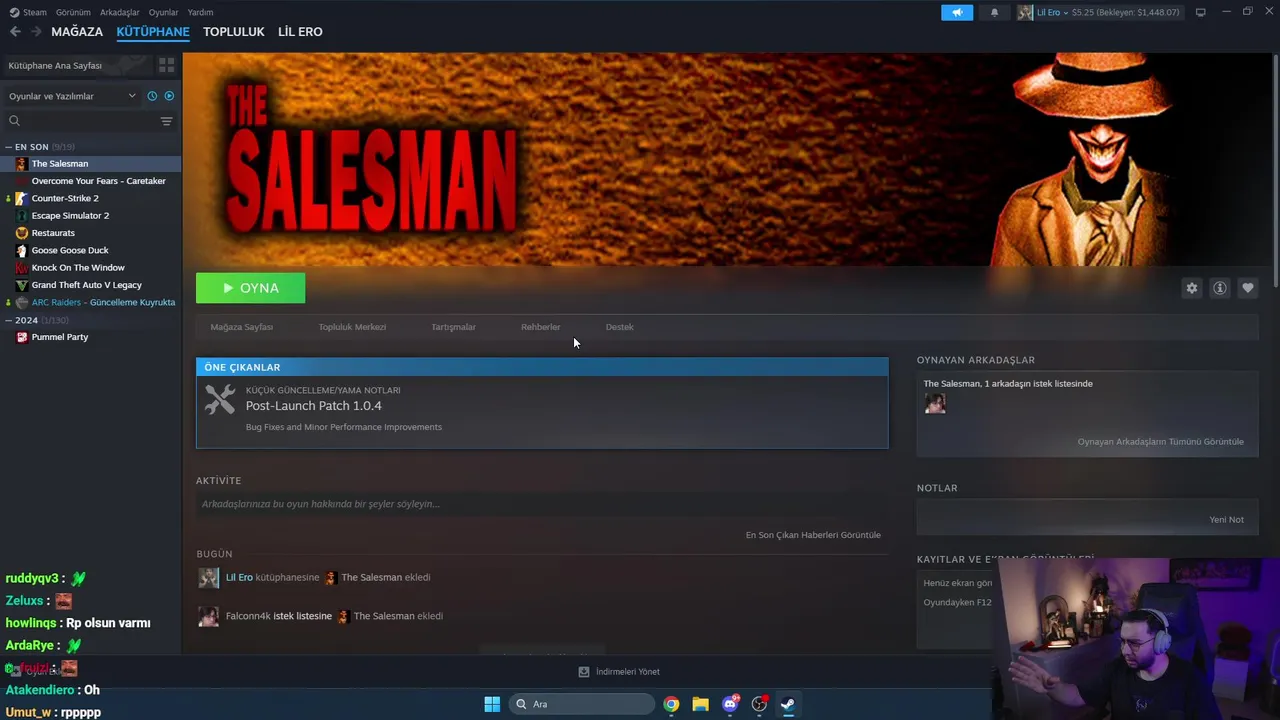Image resolution: width=1280 pixels, height=720 pixels.
Task: Switch library to grid view icon
Action: [x=166, y=65]
